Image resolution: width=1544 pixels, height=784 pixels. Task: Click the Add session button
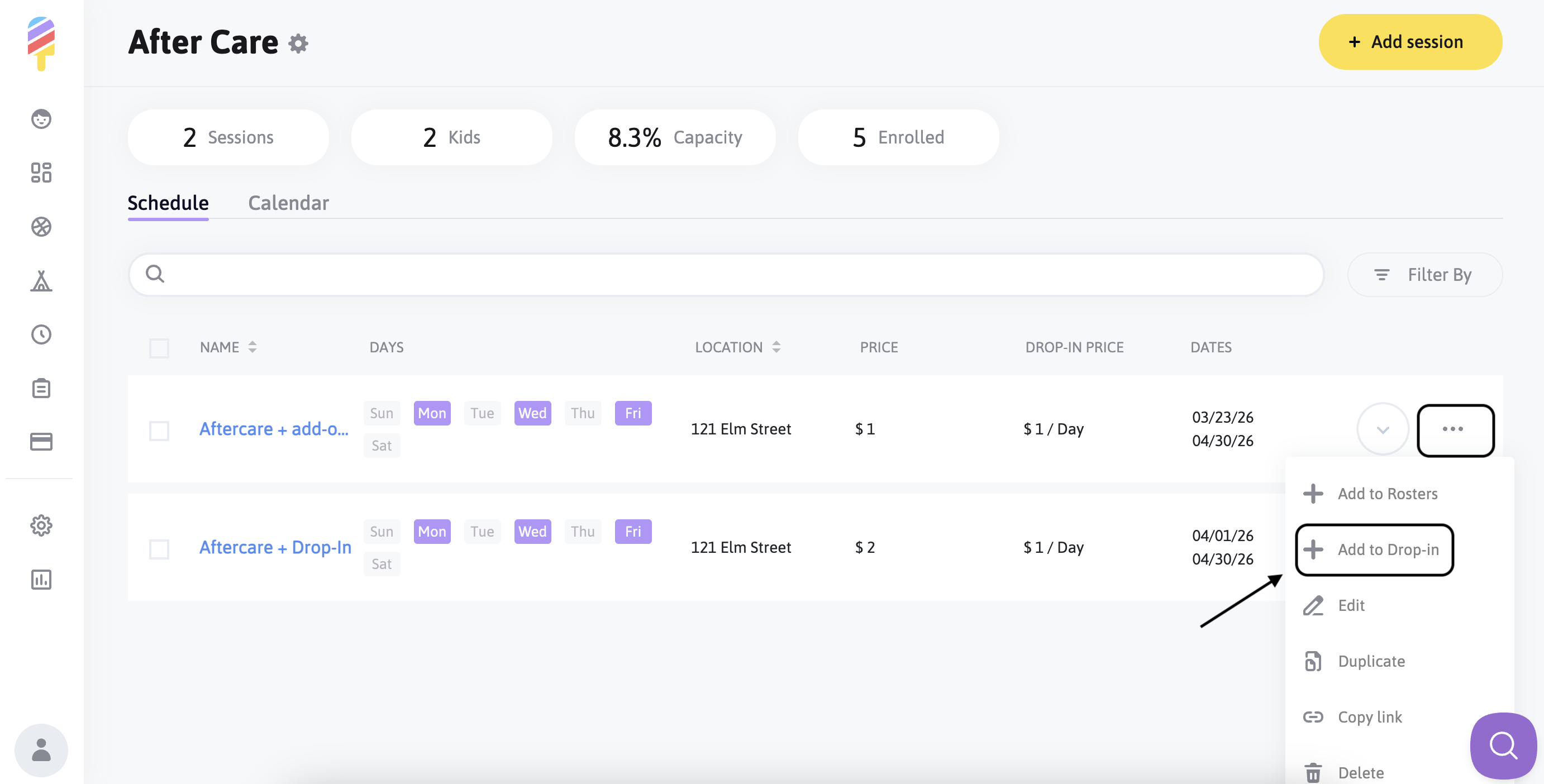1410,42
